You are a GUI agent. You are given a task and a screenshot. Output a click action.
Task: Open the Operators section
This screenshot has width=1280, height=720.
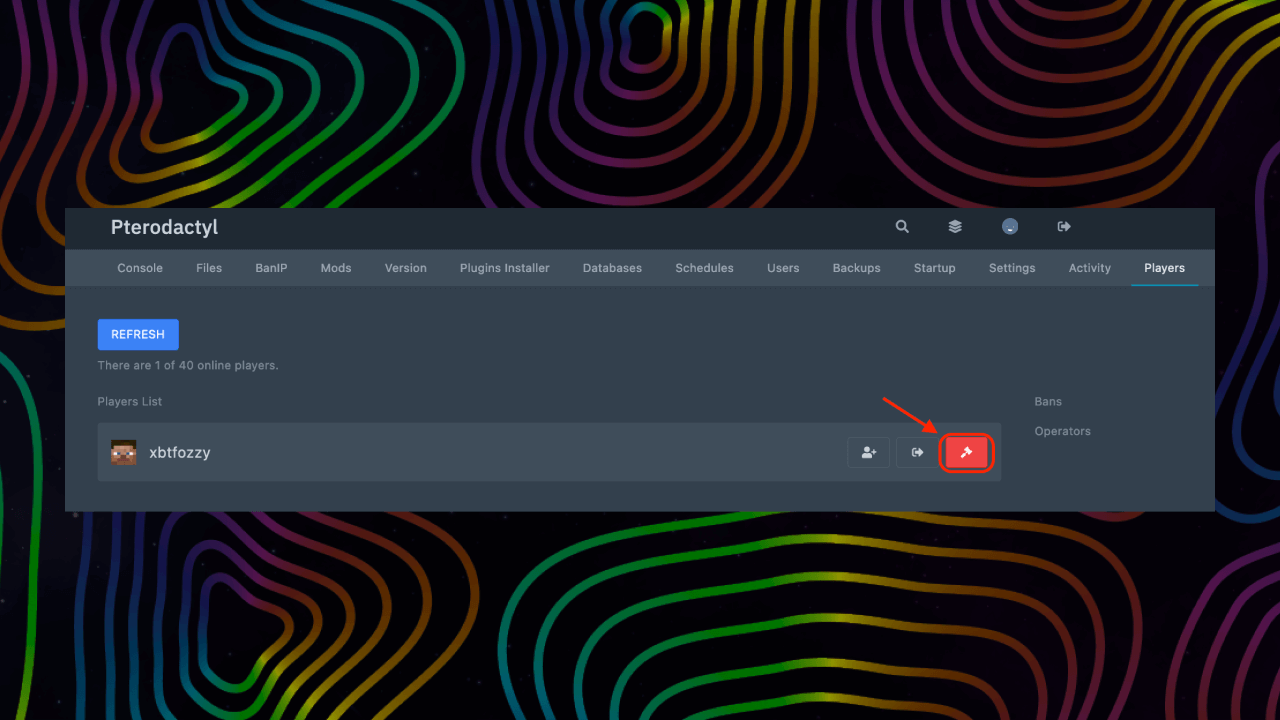(x=1062, y=432)
